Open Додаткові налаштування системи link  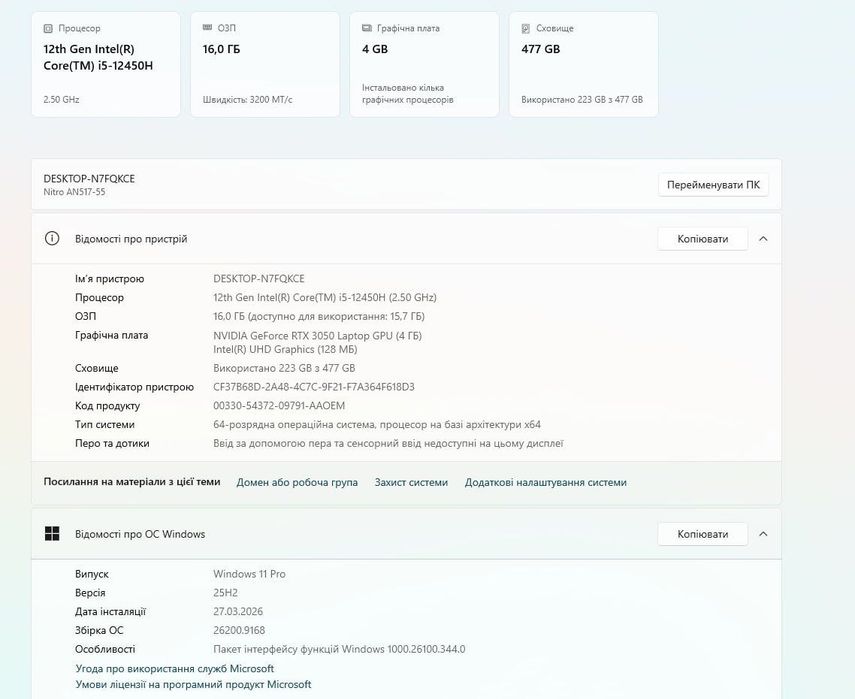(x=546, y=483)
